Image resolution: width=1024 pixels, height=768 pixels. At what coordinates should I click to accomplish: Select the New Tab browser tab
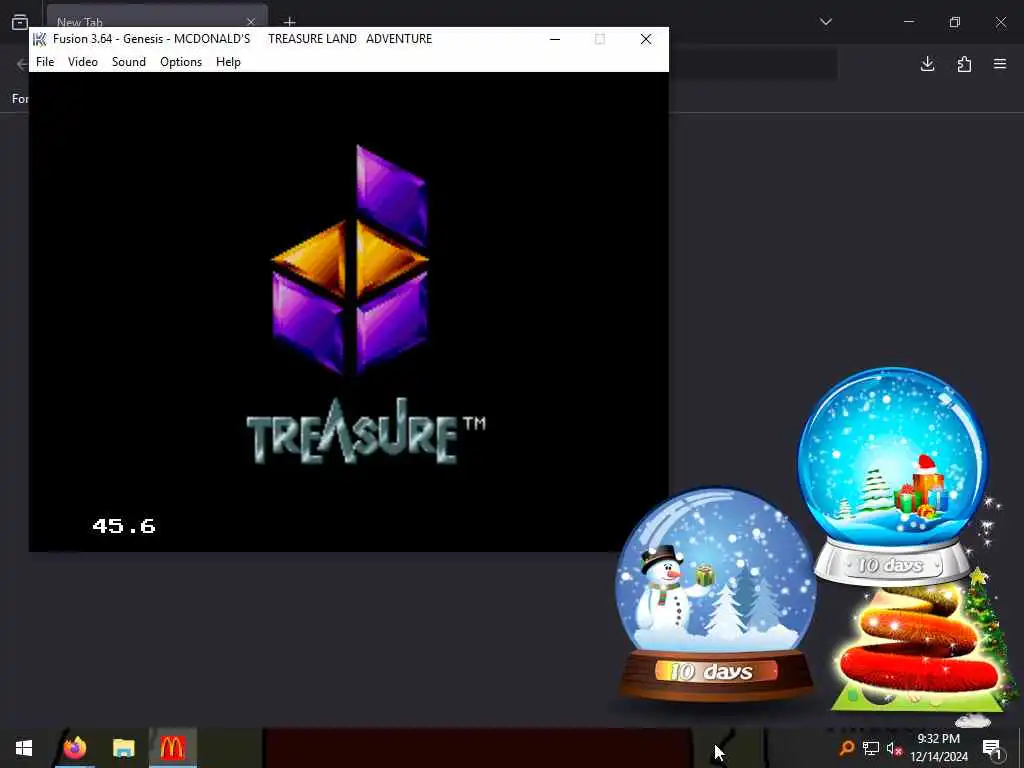coord(157,19)
